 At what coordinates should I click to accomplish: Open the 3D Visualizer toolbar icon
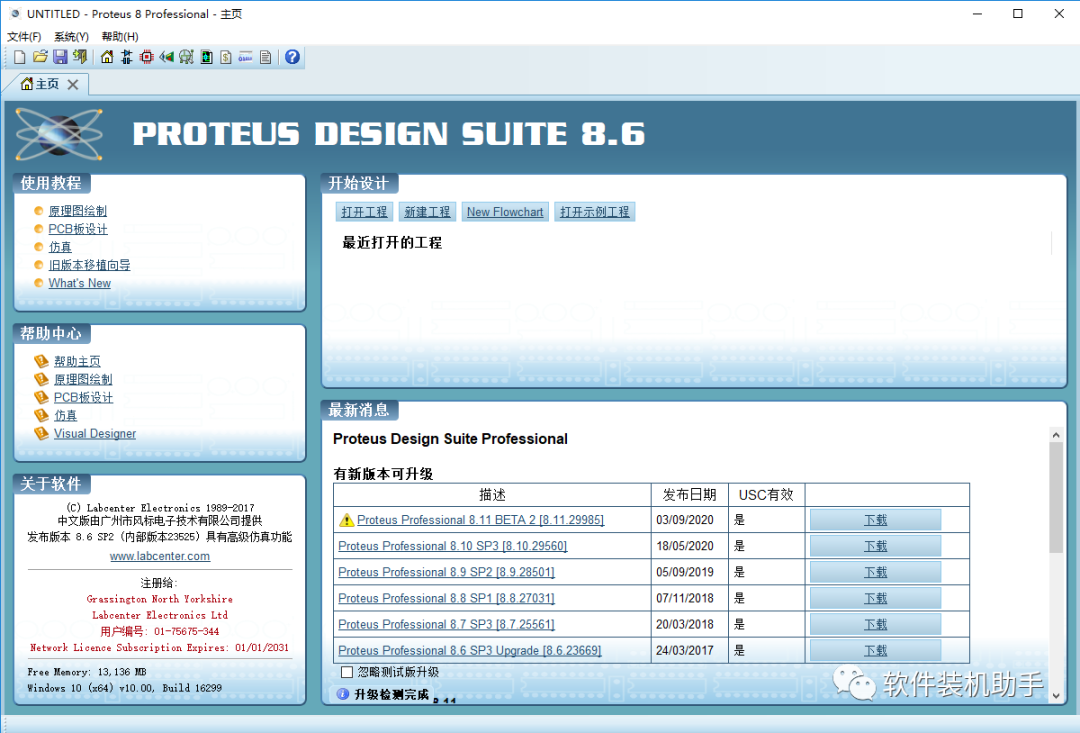[166, 57]
